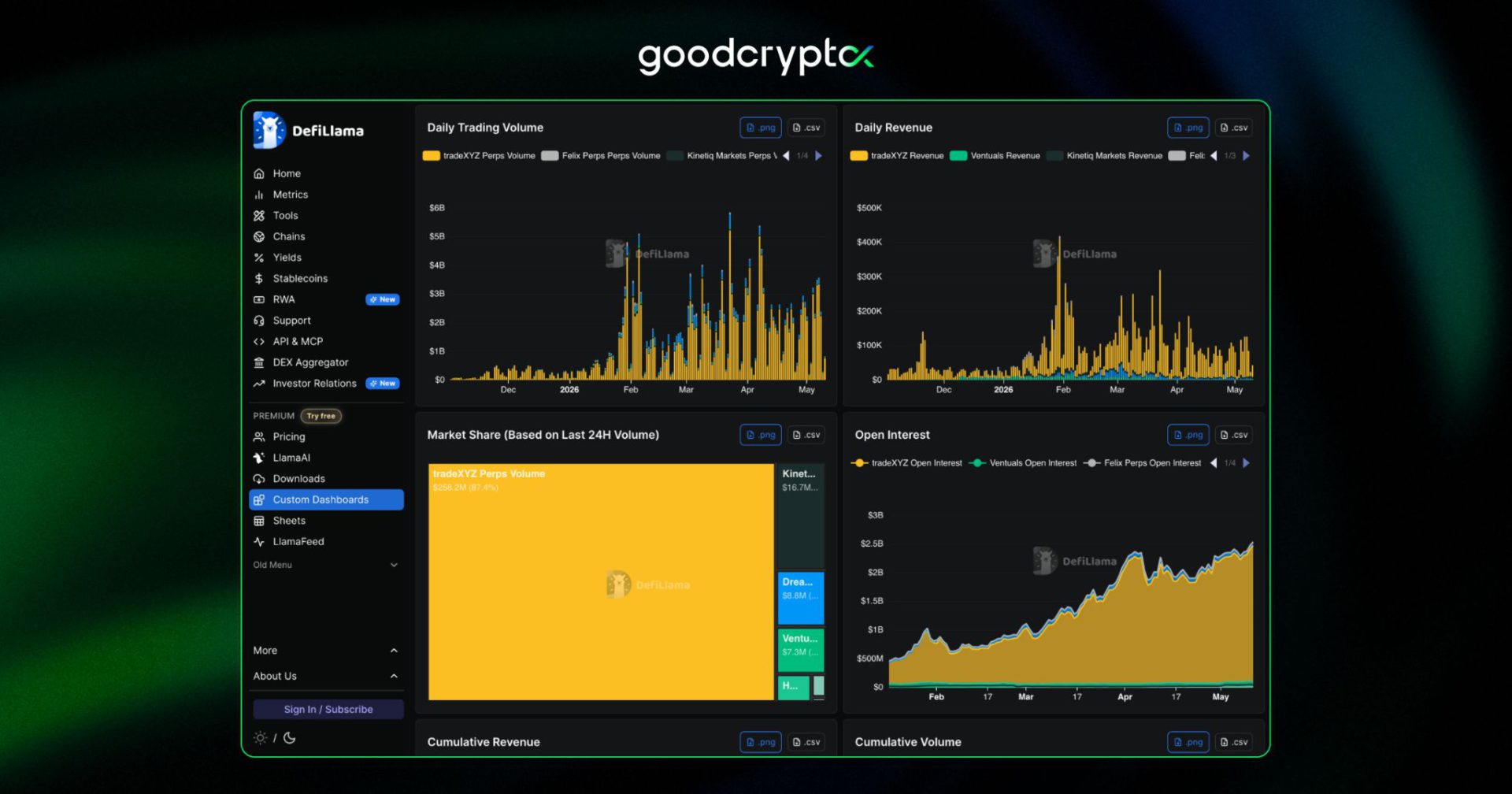Click the LlamaAI sparkle icon
Screen dimensions: 1512x794
coord(259,458)
